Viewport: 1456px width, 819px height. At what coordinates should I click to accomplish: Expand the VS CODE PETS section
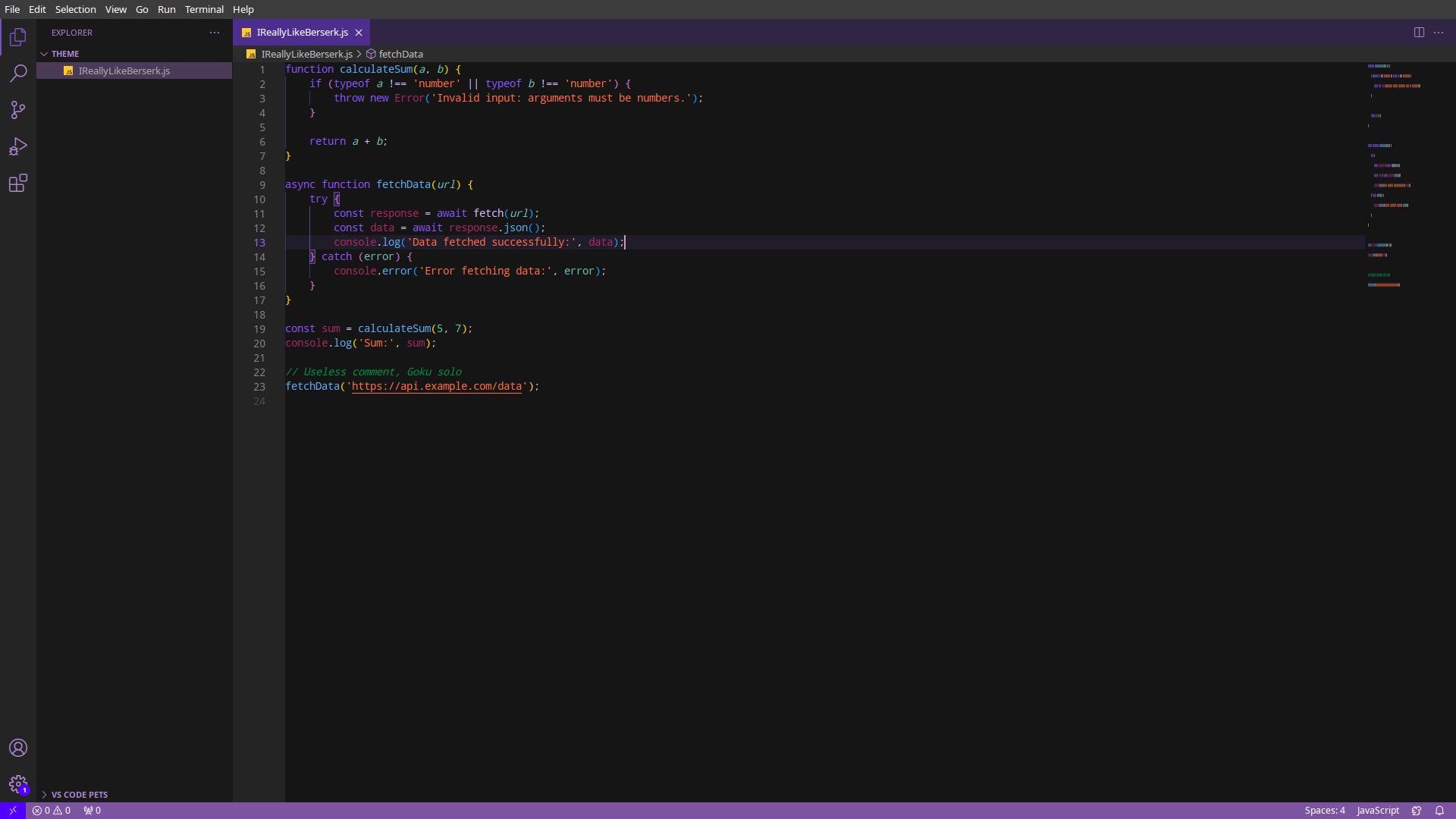point(79,794)
